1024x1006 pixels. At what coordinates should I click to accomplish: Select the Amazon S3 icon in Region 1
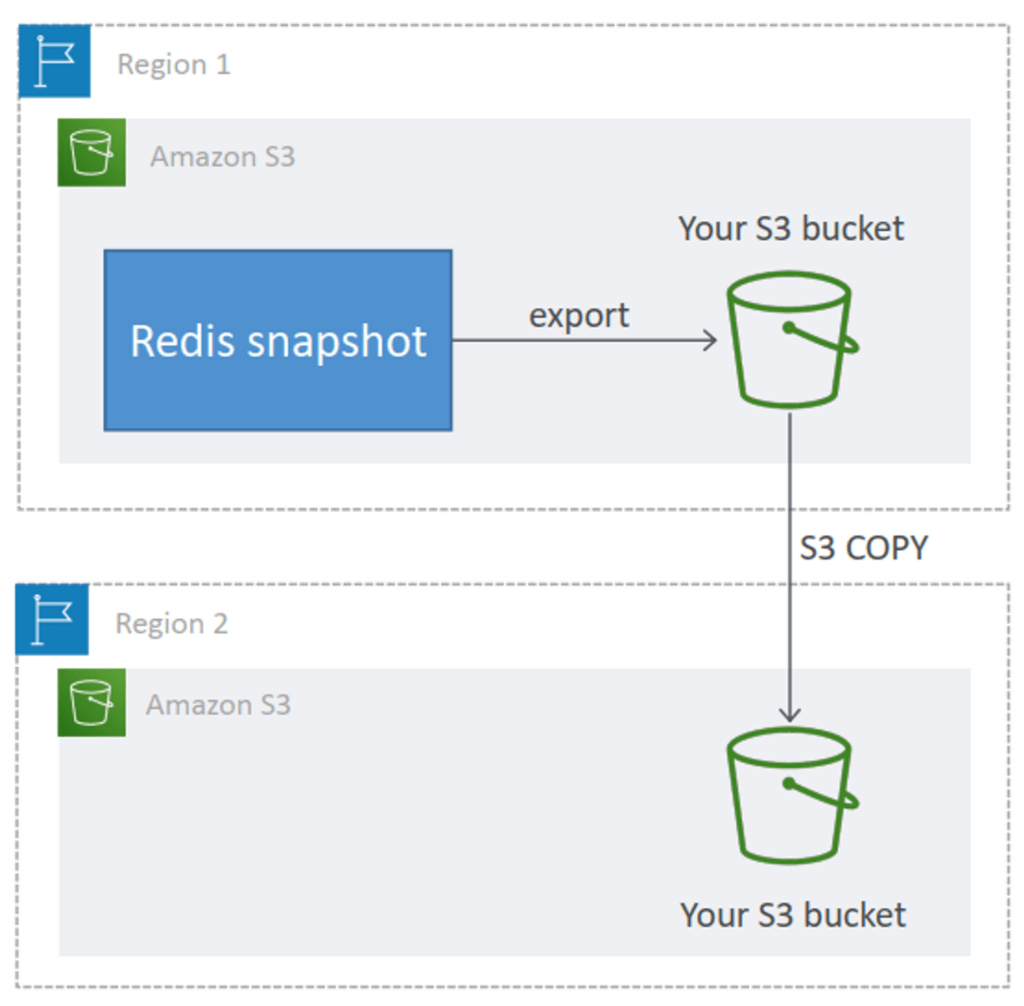point(91,152)
